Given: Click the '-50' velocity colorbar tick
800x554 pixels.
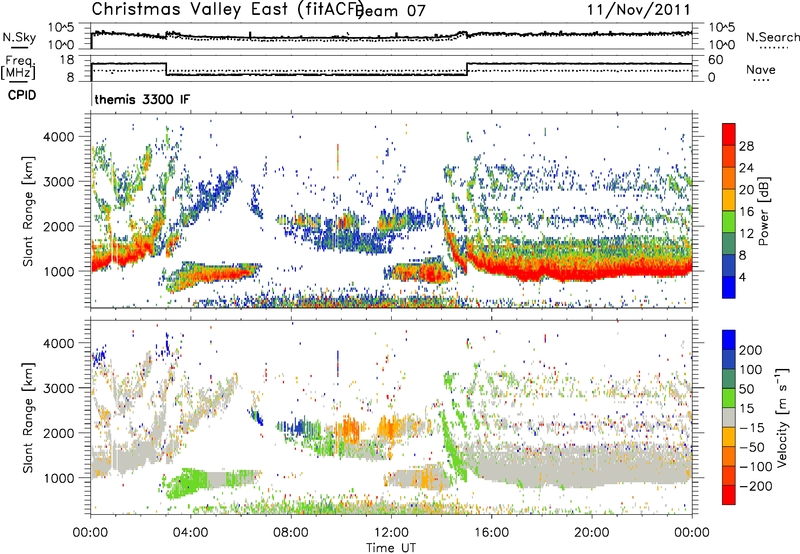Looking at the screenshot, I should tap(752, 447).
